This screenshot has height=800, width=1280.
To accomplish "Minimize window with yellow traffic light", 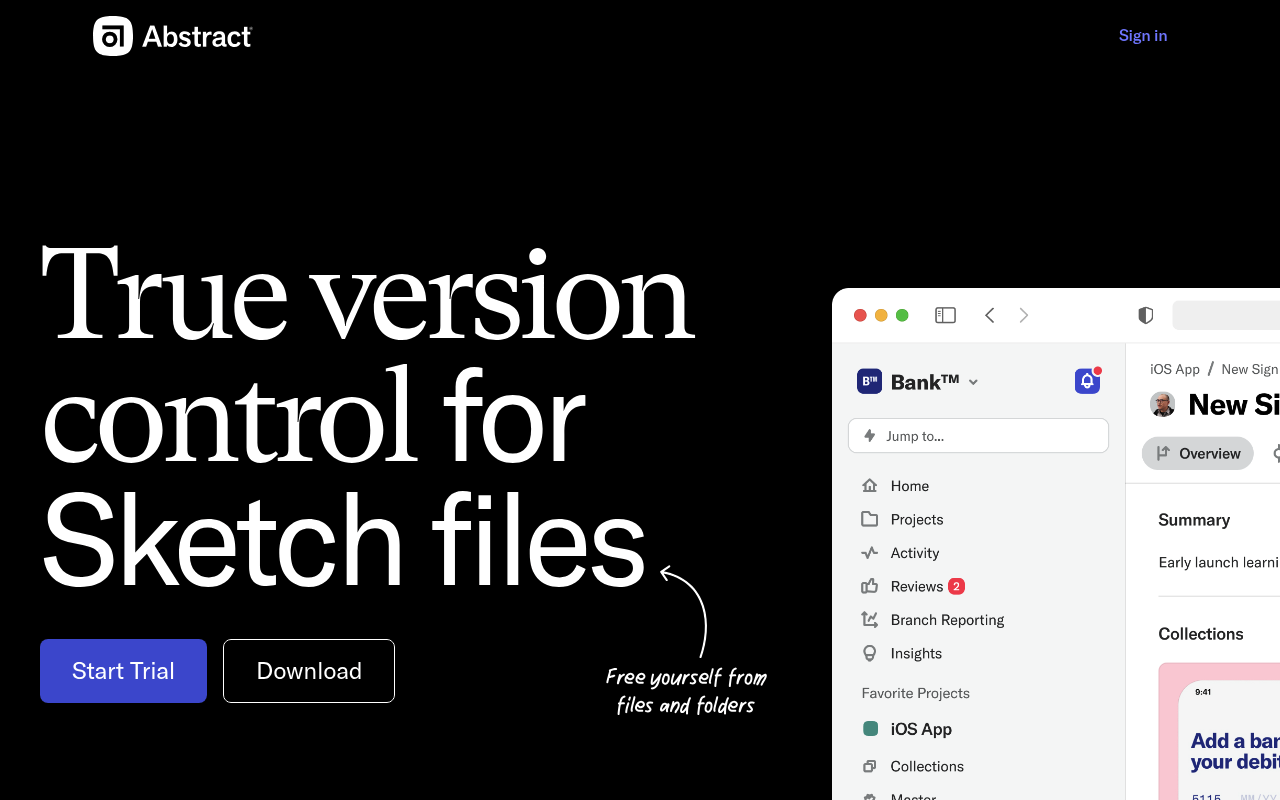I will coord(881,315).
